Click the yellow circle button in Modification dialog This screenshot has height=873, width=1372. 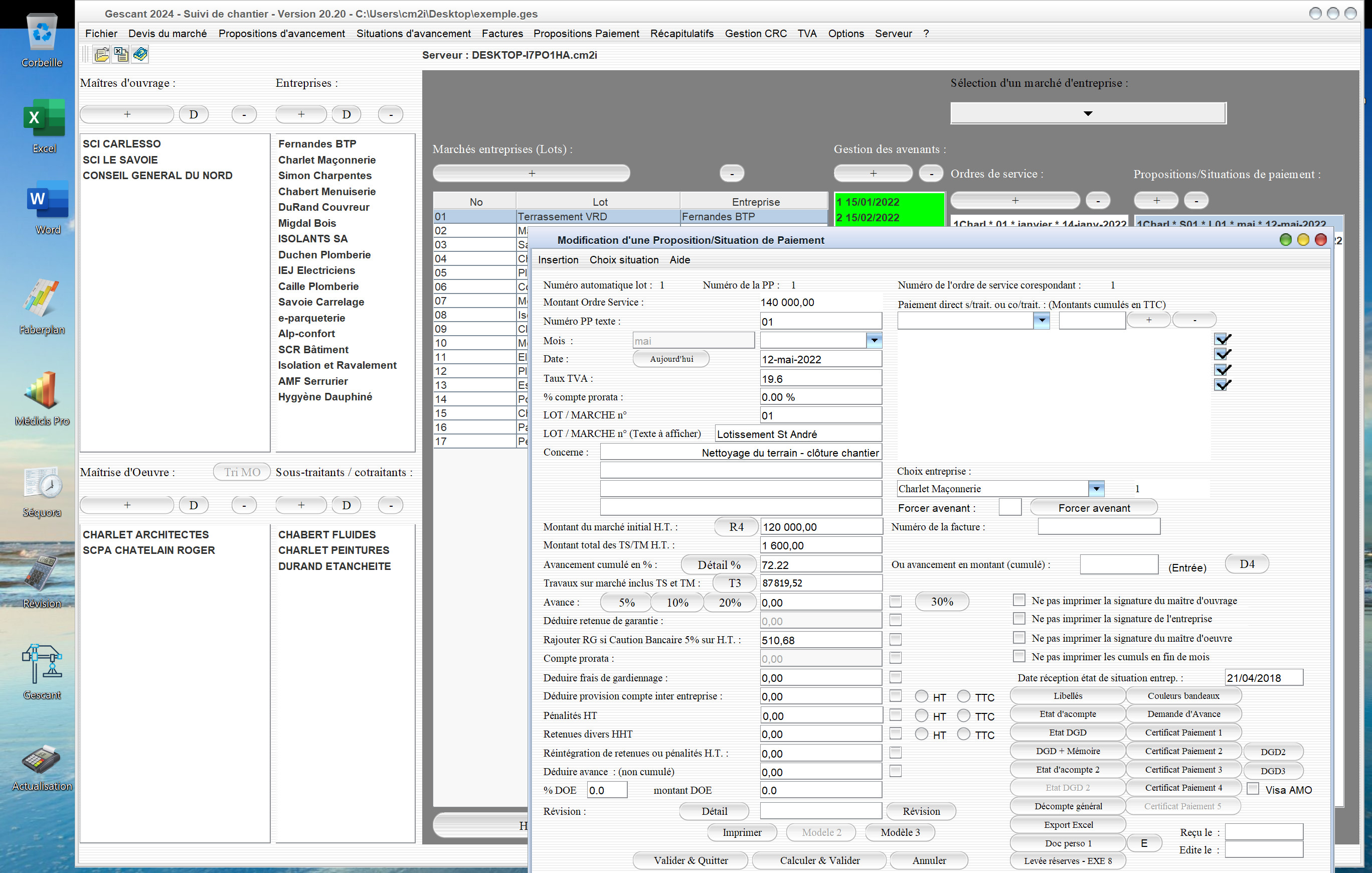point(1302,240)
